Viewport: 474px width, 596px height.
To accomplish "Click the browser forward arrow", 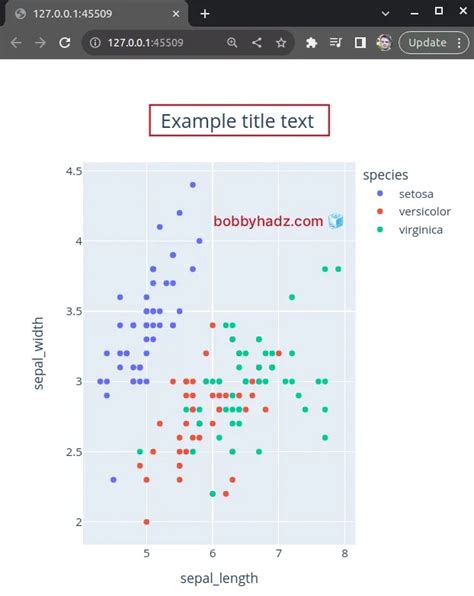I will (x=40, y=43).
